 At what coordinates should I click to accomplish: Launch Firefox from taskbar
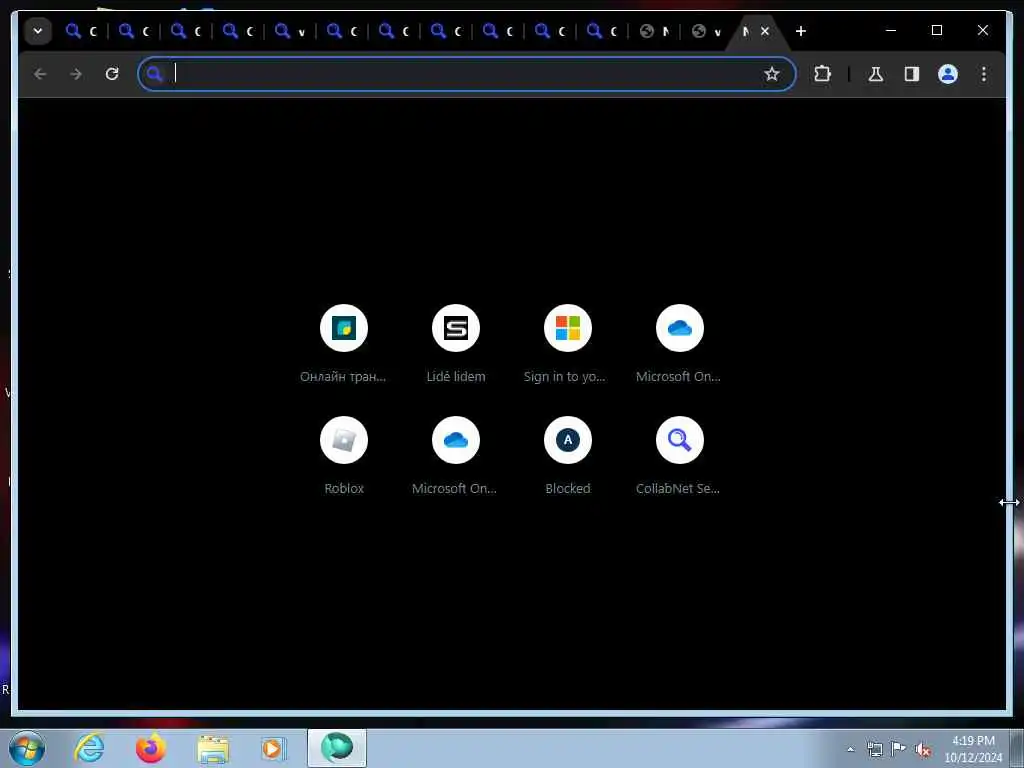pos(150,748)
